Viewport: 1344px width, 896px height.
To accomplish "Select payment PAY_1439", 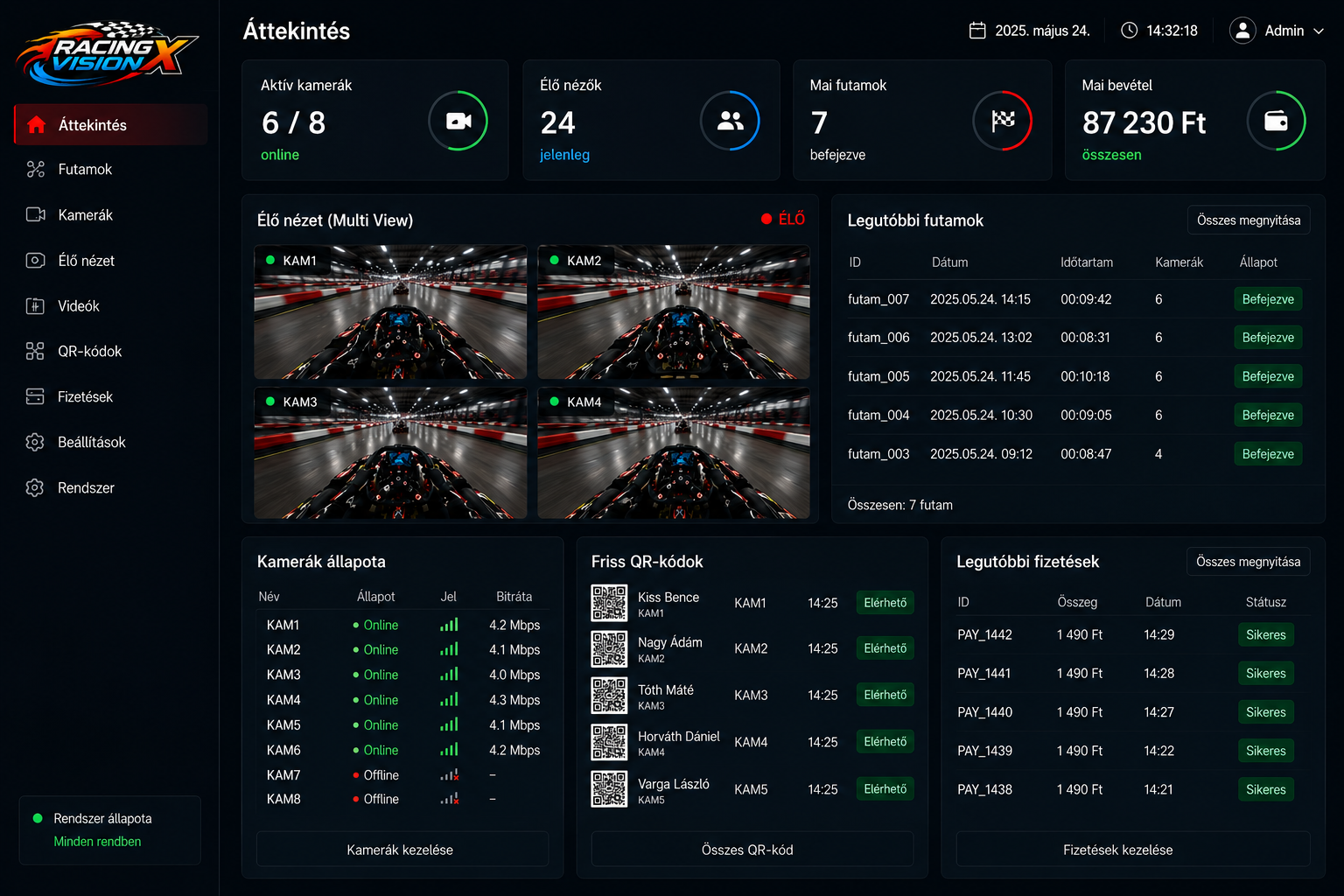I will tap(984, 751).
